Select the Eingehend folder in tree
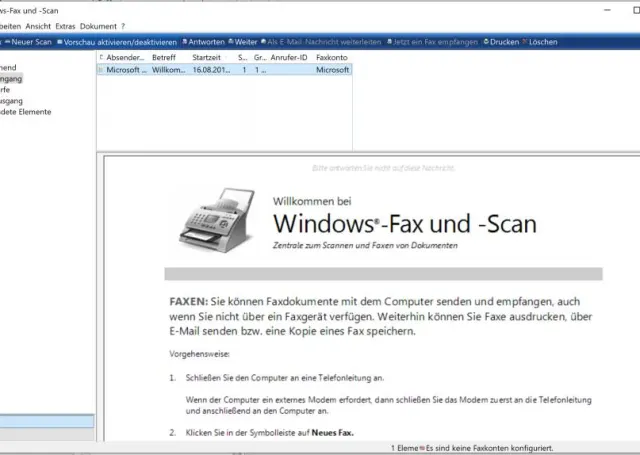640x455 pixels. pyautogui.click(x=8, y=68)
